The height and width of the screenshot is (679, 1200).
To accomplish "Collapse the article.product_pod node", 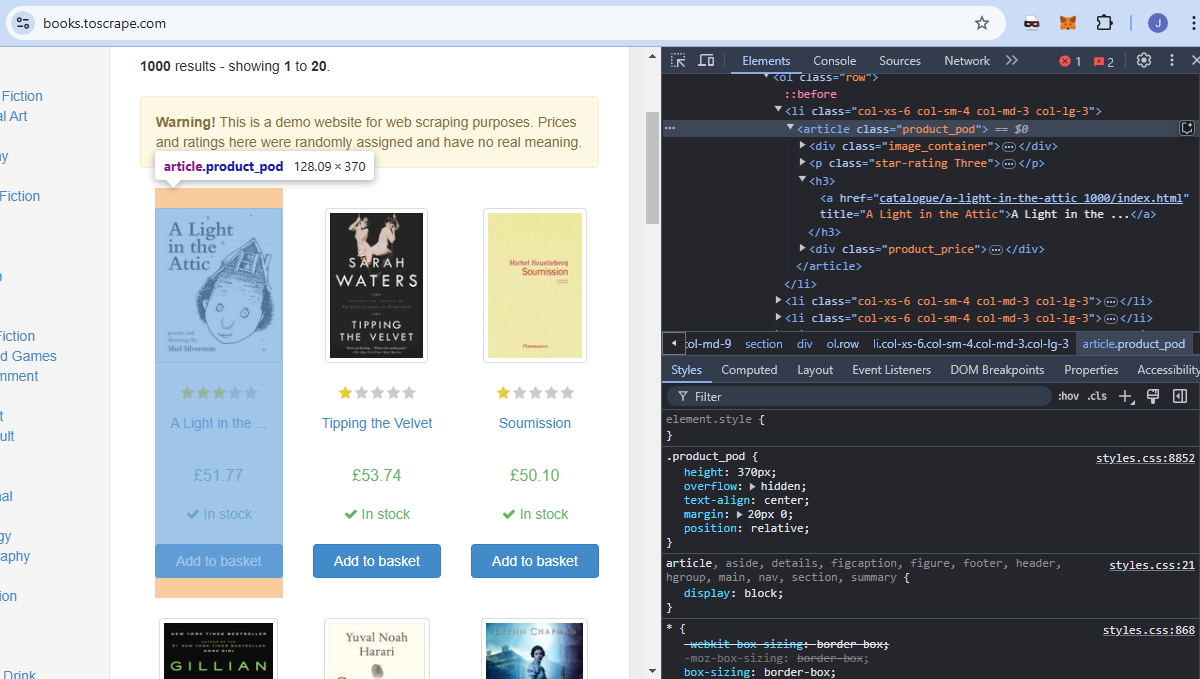I will [x=790, y=128].
